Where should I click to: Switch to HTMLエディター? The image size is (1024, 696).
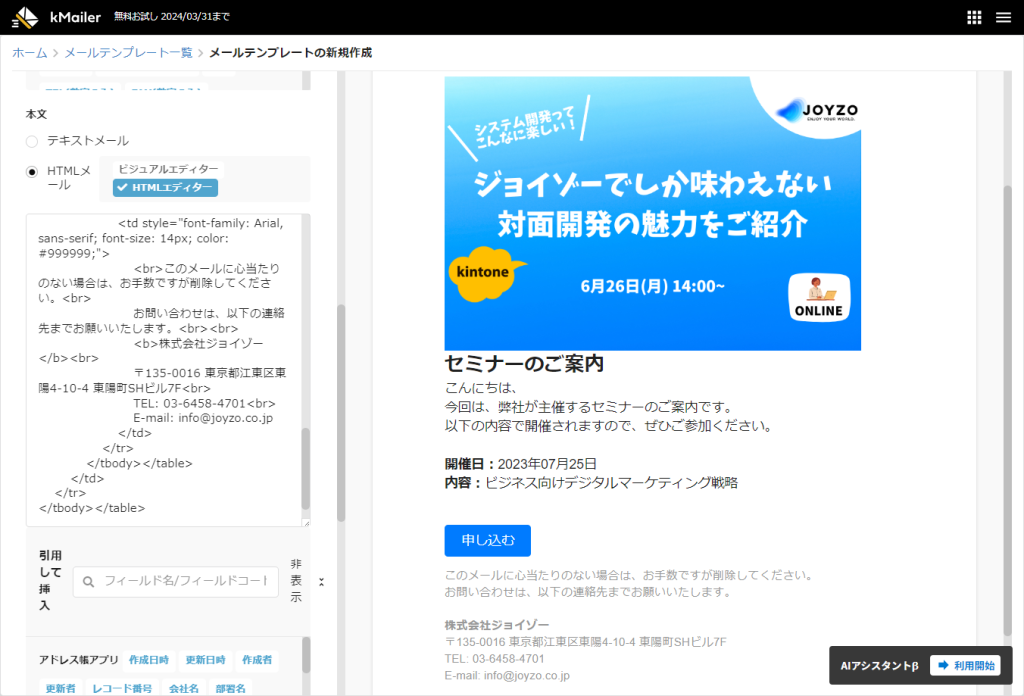point(165,187)
